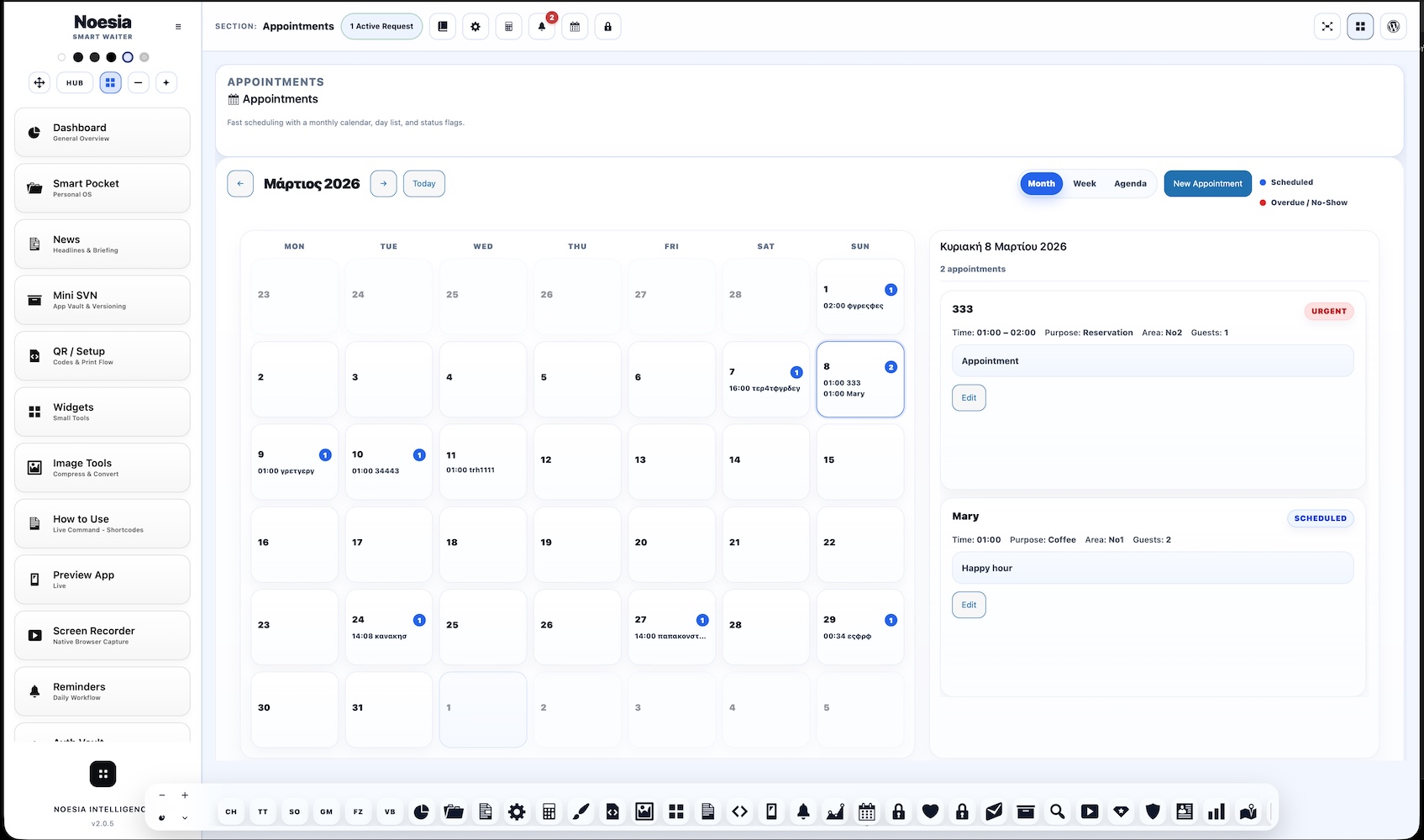Click the WordPress icon in the header
Screen dimensions: 1424x840
point(1393,26)
